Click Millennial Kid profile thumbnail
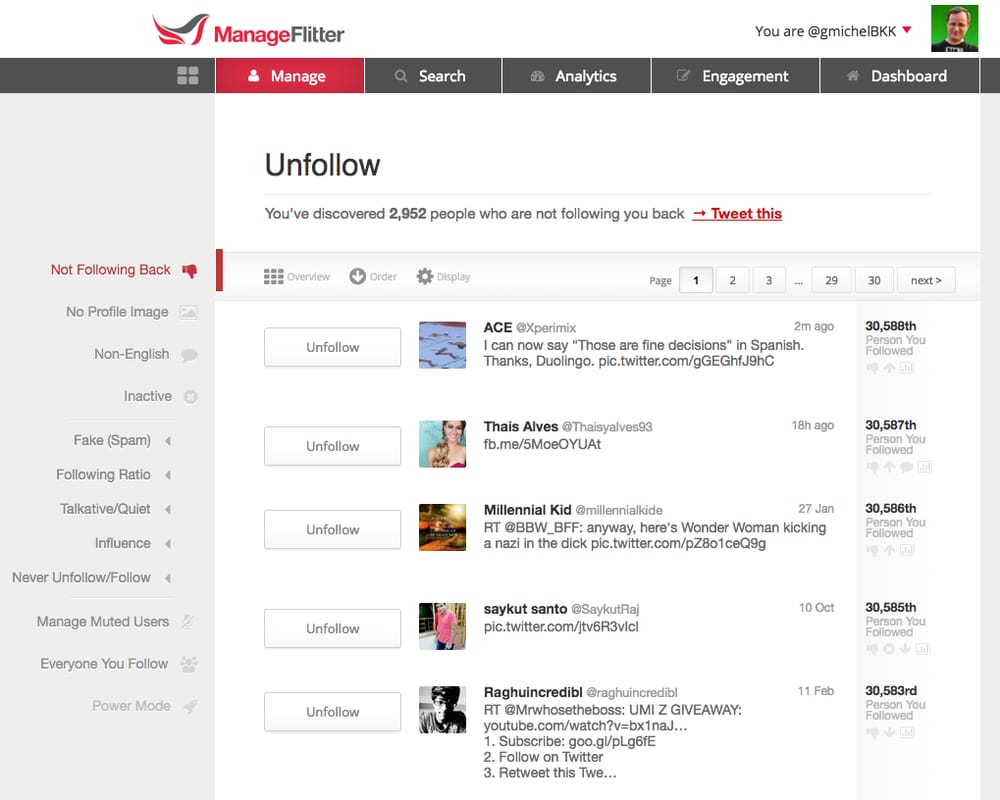Screen dimensions: 1000x800 point(443,528)
